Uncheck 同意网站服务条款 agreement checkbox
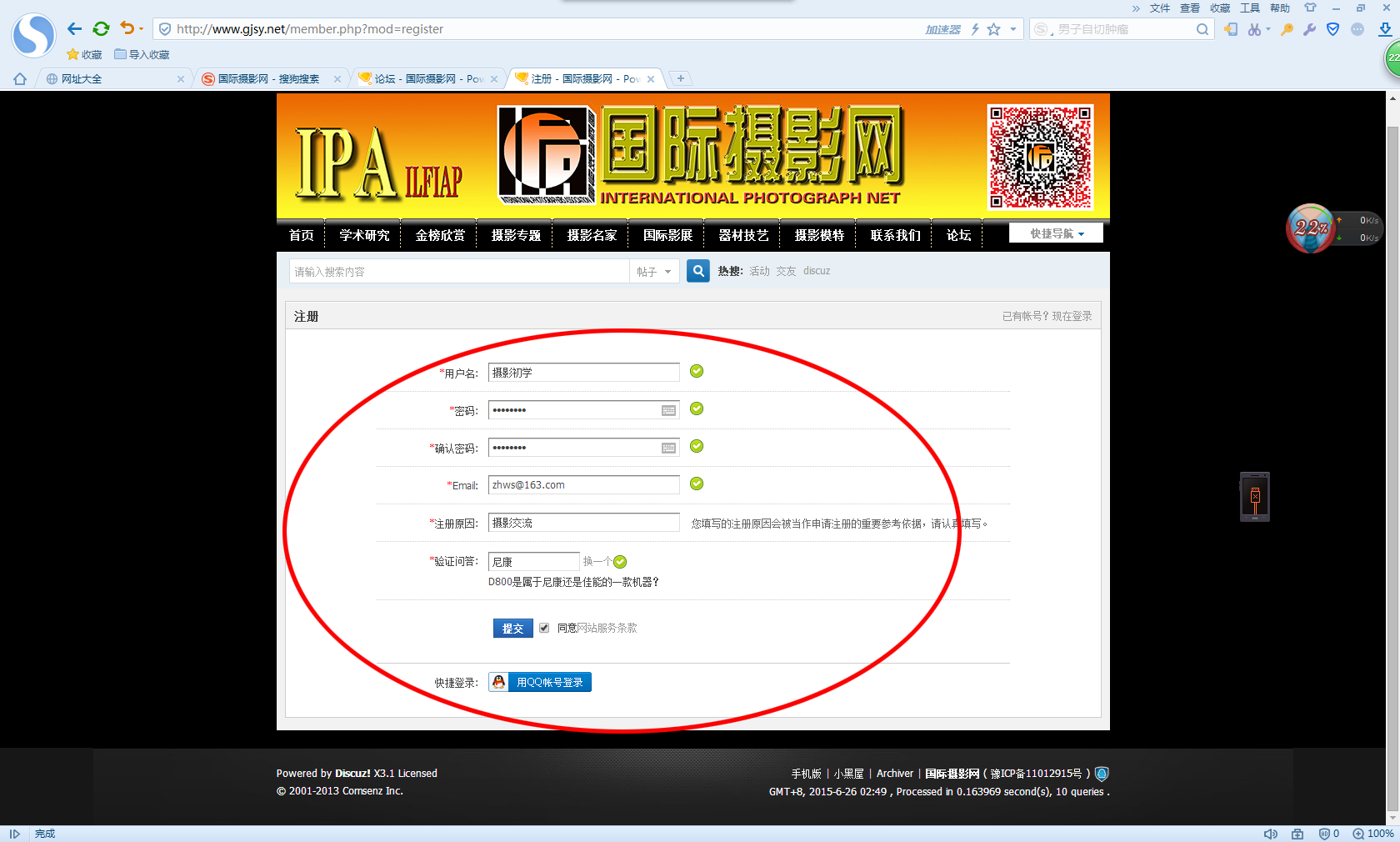 point(543,628)
